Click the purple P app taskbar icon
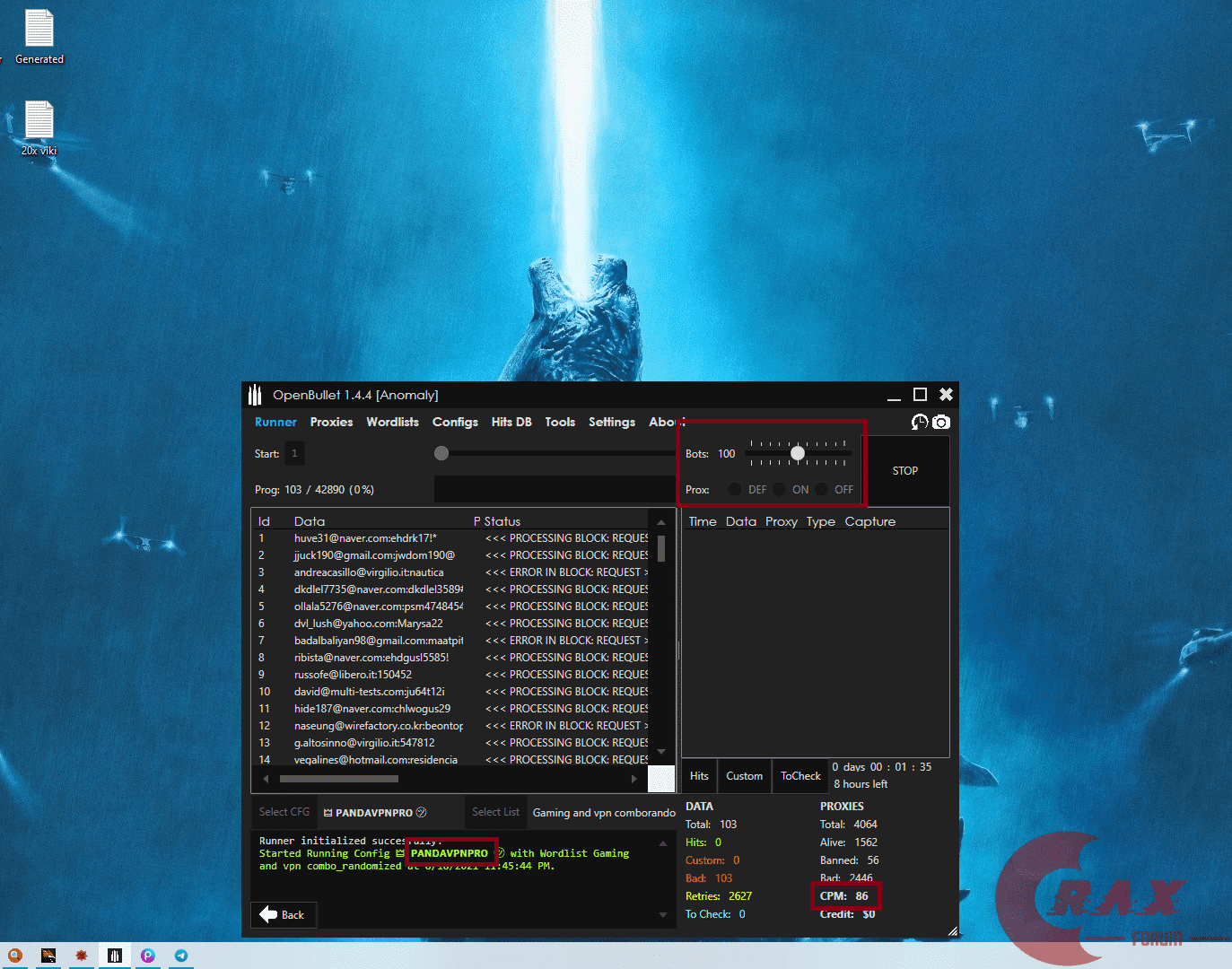 pyautogui.click(x=148, y=956)
